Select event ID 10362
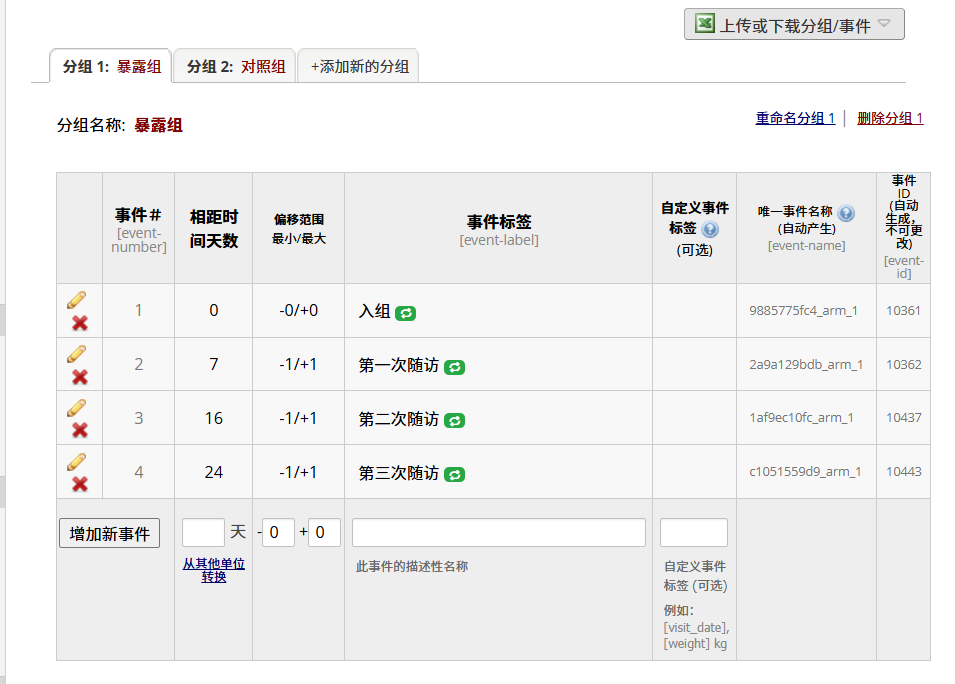 click(x=903, y=364)
